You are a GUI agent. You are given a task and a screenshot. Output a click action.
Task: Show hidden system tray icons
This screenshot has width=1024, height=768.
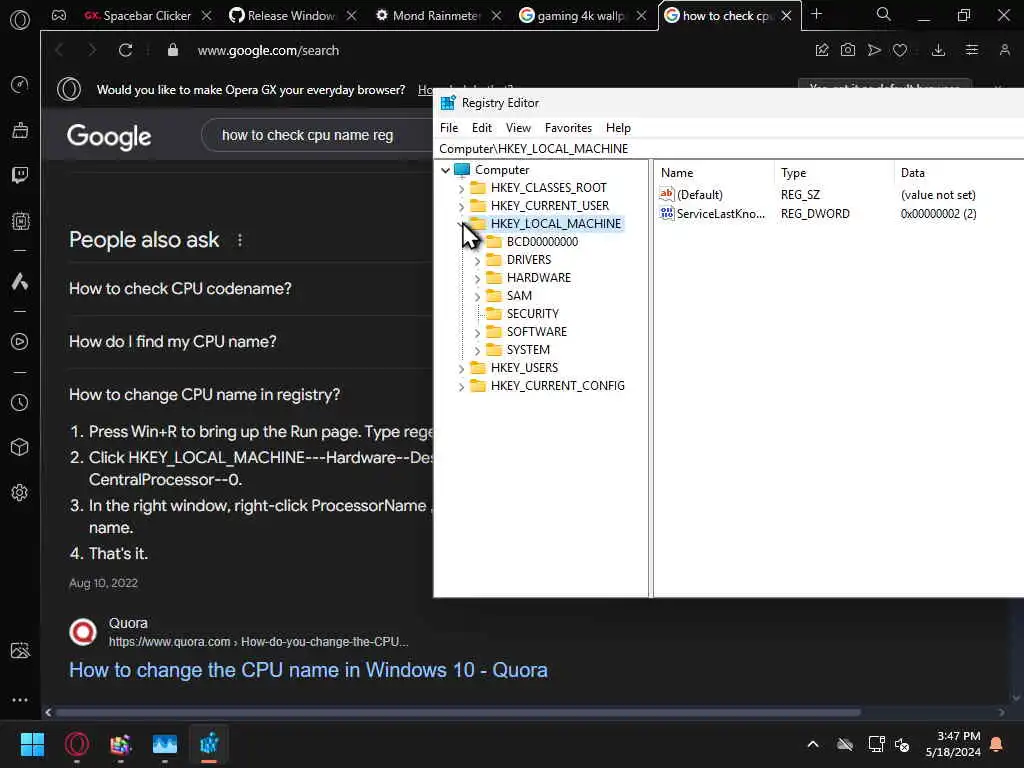click(x=813, y=744)
